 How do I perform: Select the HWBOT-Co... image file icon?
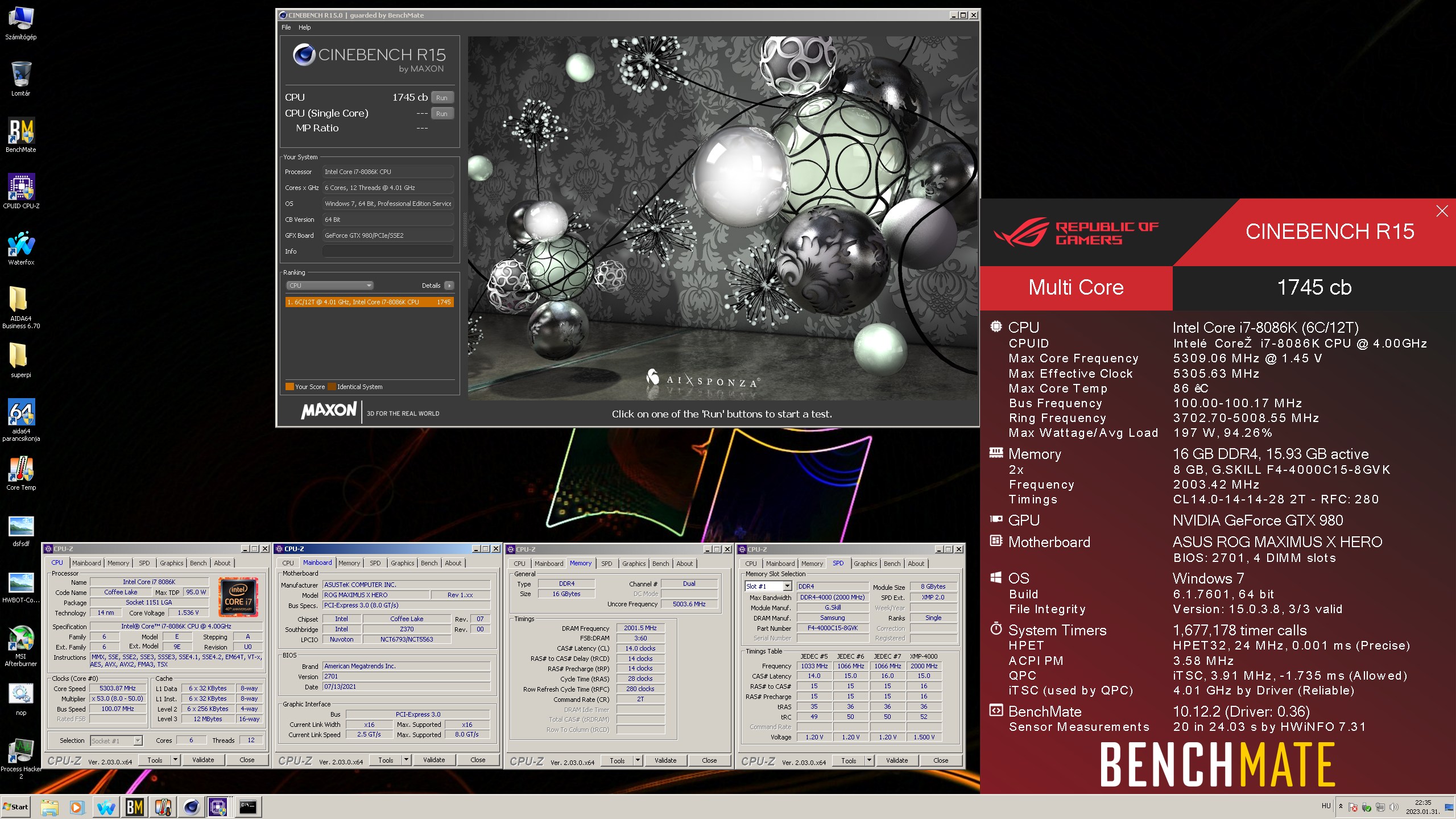[21, 588]
